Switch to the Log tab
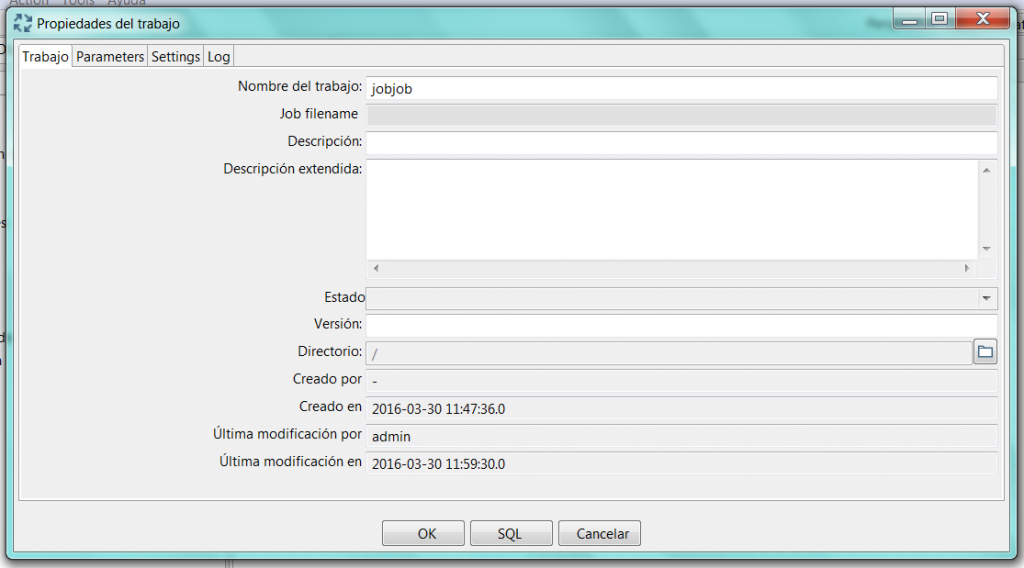The image size is (1024, 568). (219, 57)
